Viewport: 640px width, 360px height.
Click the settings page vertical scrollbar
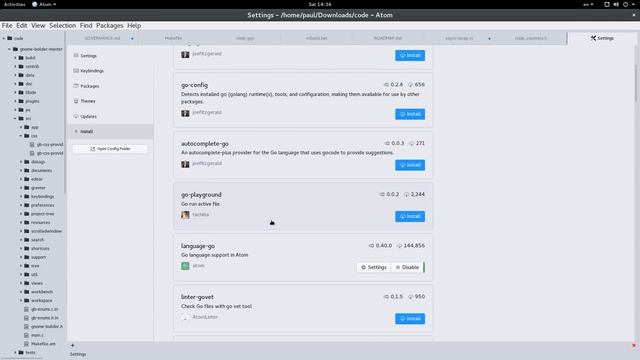point(636,83)
